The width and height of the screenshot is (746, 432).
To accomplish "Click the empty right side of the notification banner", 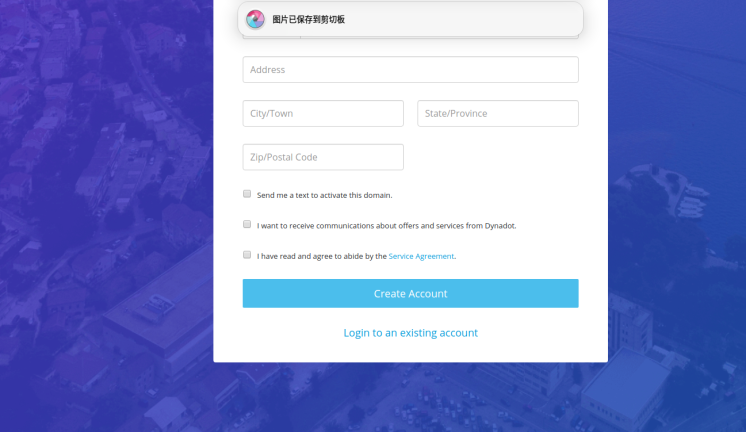I will pyautogui.click(x=480, y=19).
